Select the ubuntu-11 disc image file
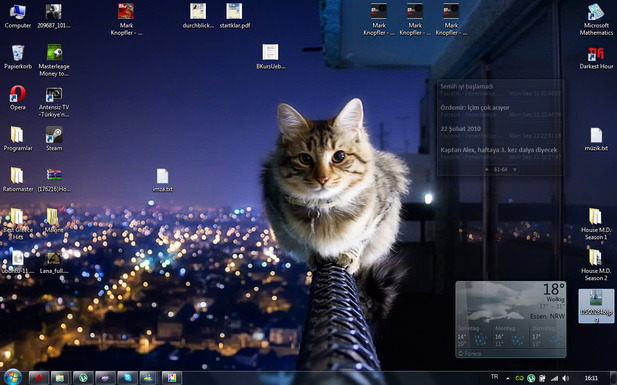The width and height of the screenshot is (617, 385). pyautogui.click(x=18, y=262)
